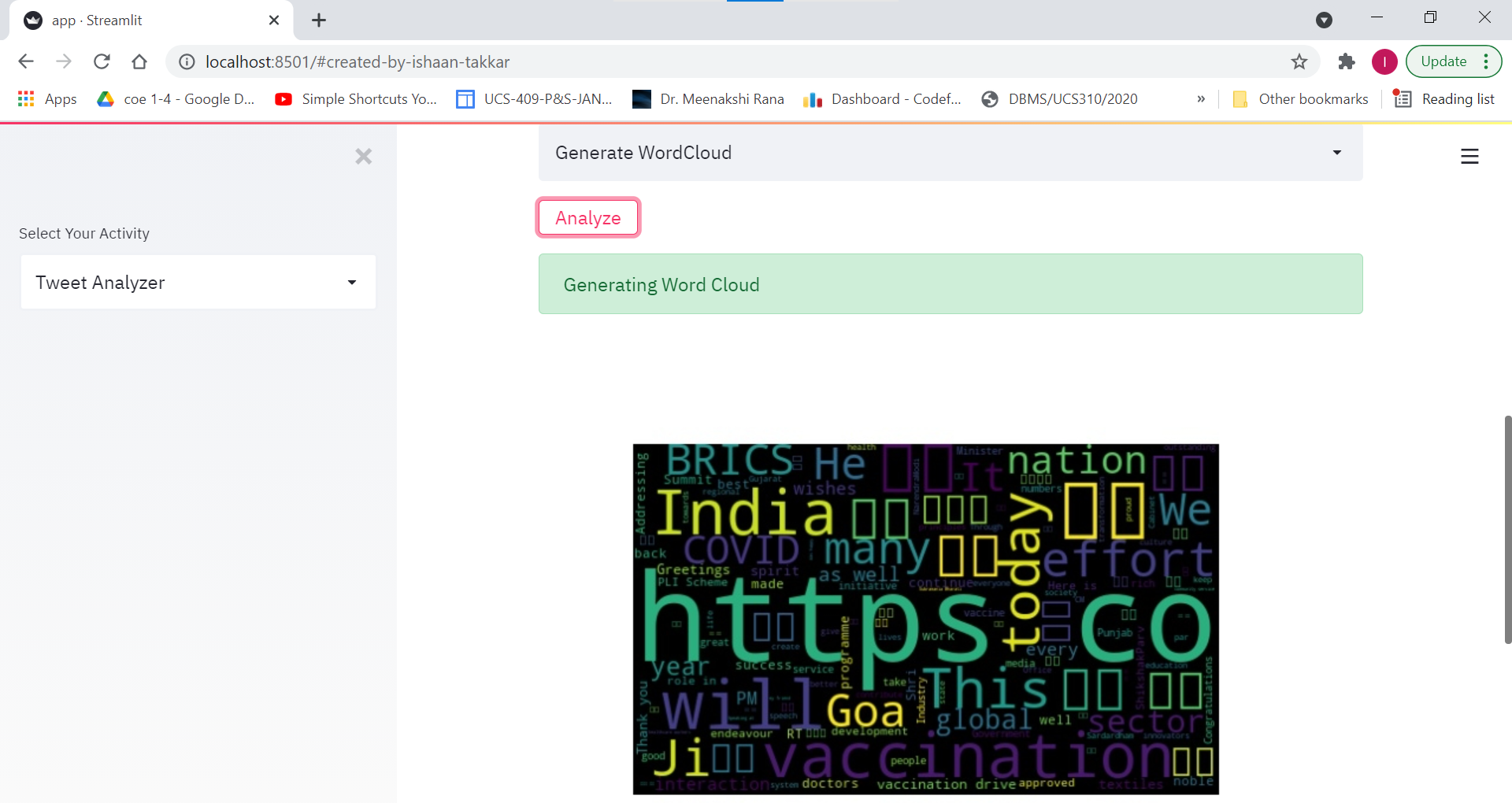Open the DBMS/UCS310/2020 bookmark
The image size is (1512, 803).
coord(1060,99)
